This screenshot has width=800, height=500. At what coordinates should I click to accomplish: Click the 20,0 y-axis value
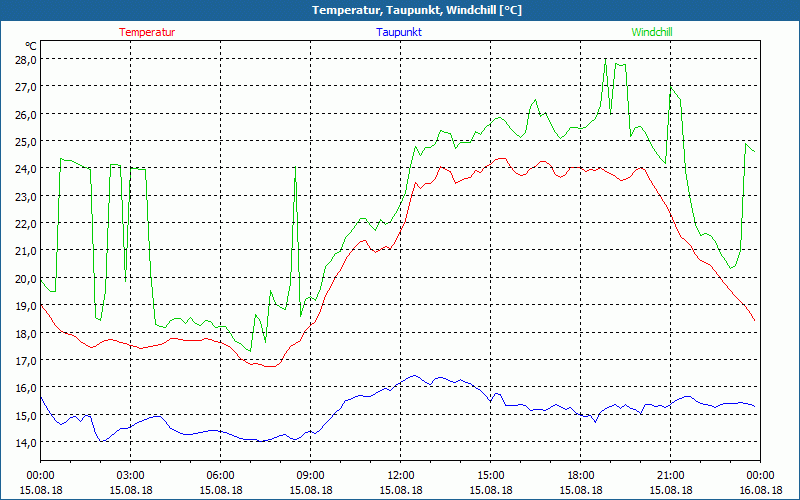tap(26, 279)
